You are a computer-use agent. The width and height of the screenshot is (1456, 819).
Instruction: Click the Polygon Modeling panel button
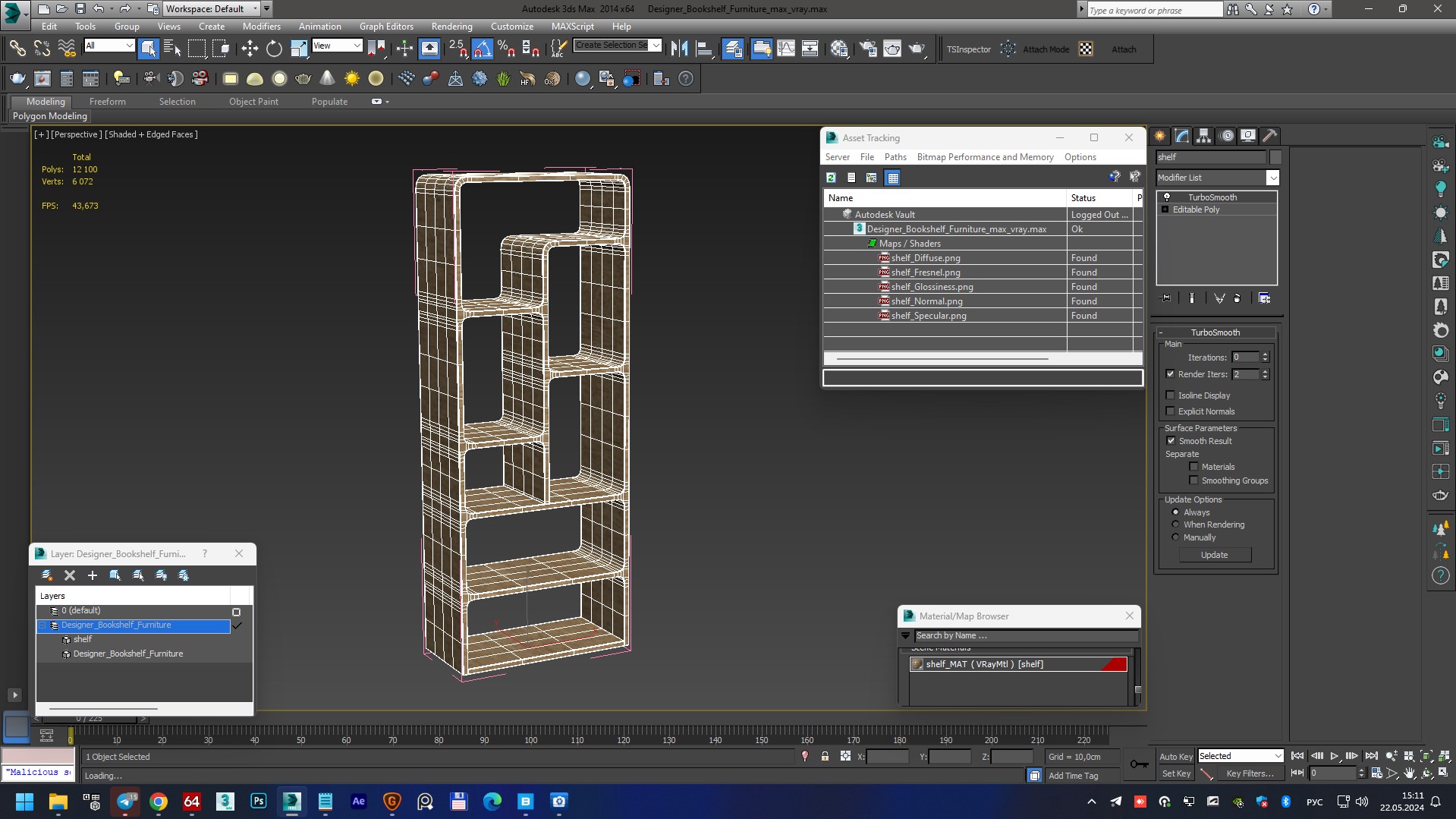tap(50, 116)
